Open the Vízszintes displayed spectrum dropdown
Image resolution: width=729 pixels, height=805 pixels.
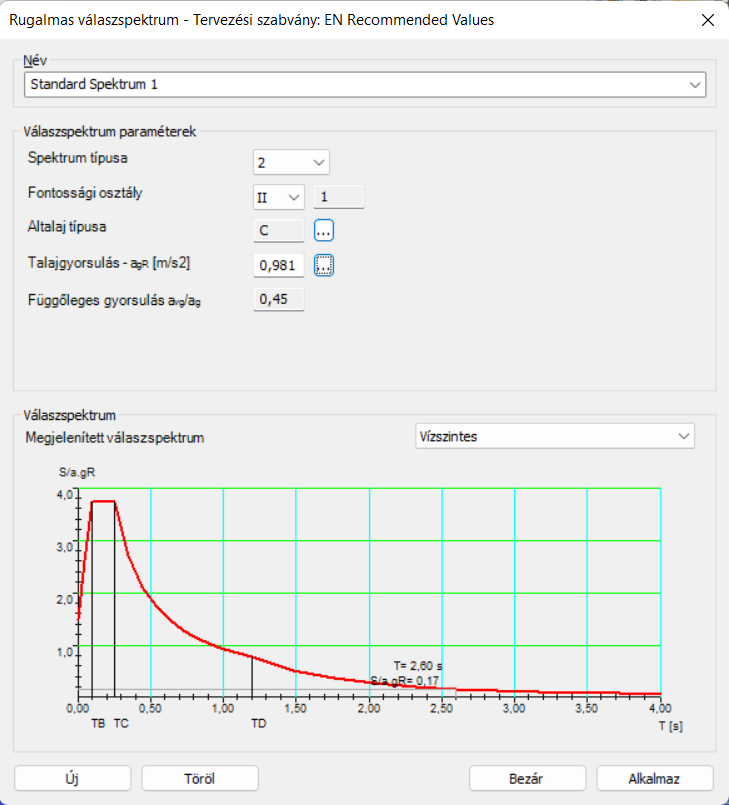tap(555, 436)
